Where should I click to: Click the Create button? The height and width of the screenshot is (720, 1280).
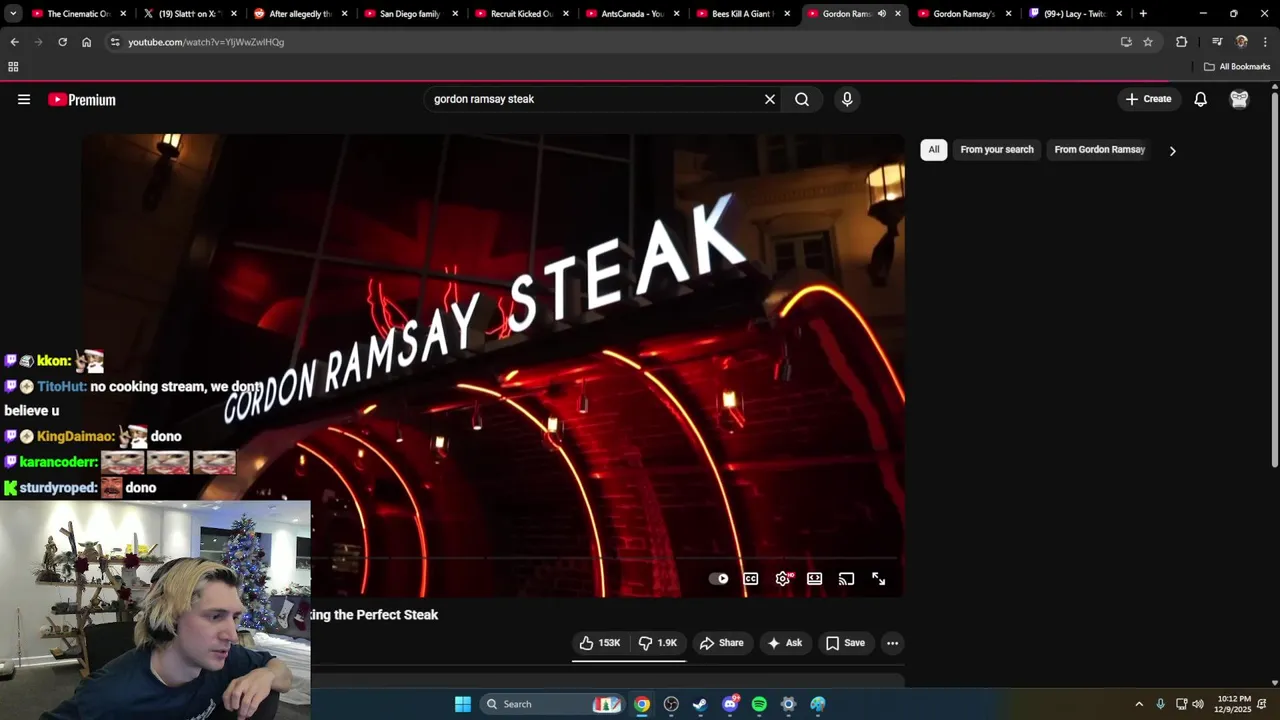pyautogui.click(x=1148, y=99)
